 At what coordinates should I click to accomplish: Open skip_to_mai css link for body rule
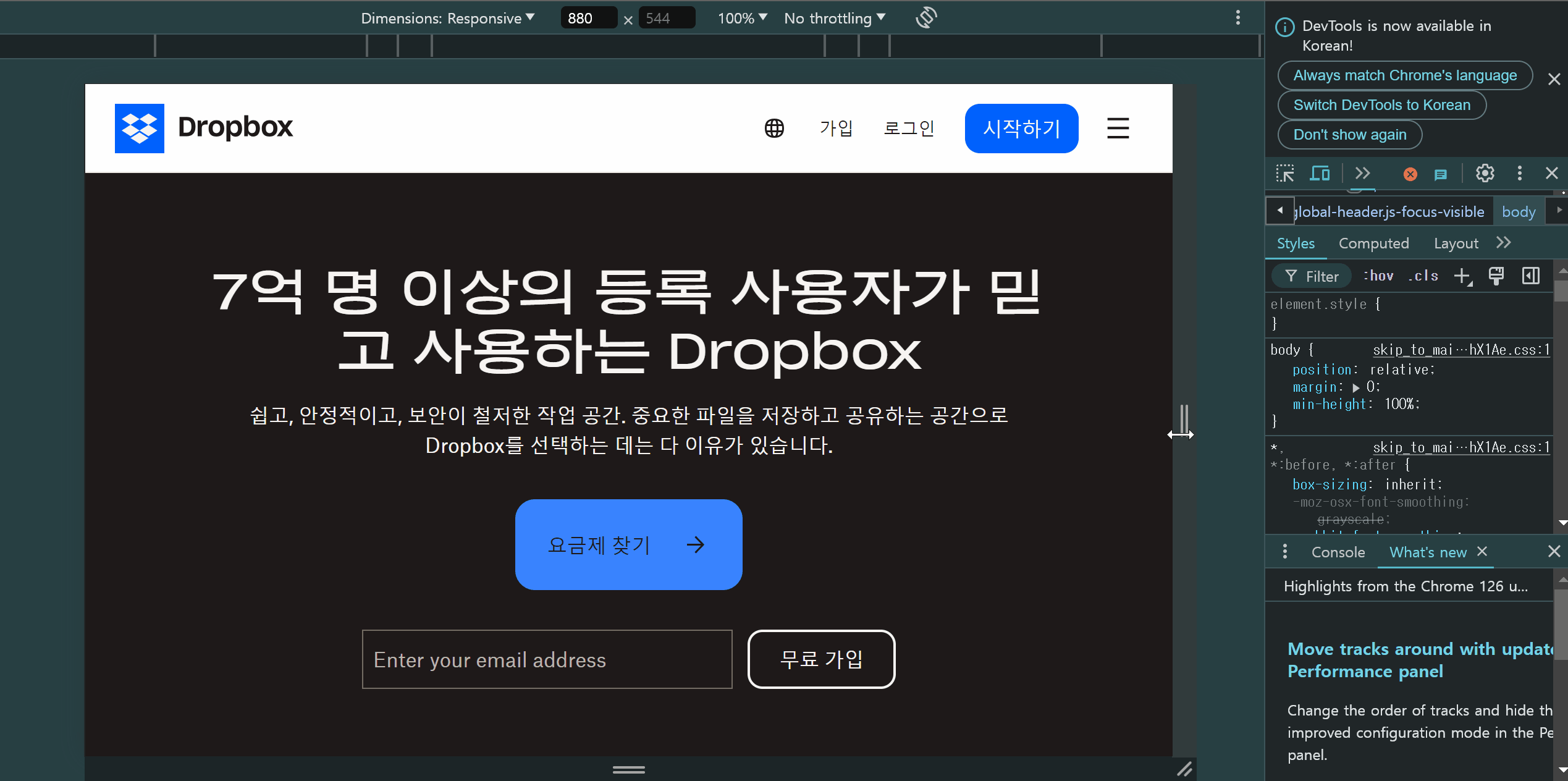1461,350
